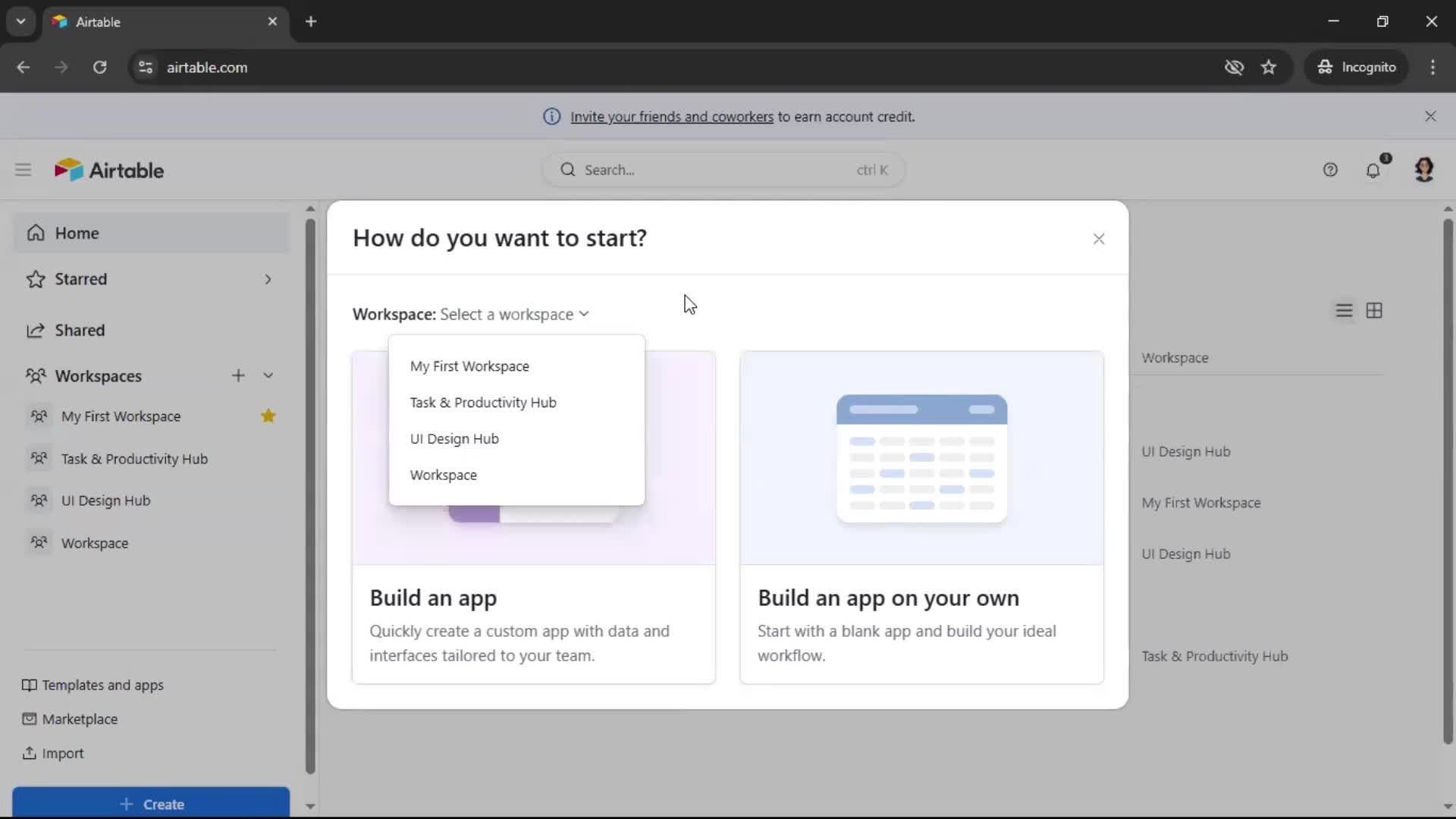Image resolution: width=1456 pixels, height=819 pixels.
Task: Open the site information icon in address bar
Action: (x=146, y=67)
